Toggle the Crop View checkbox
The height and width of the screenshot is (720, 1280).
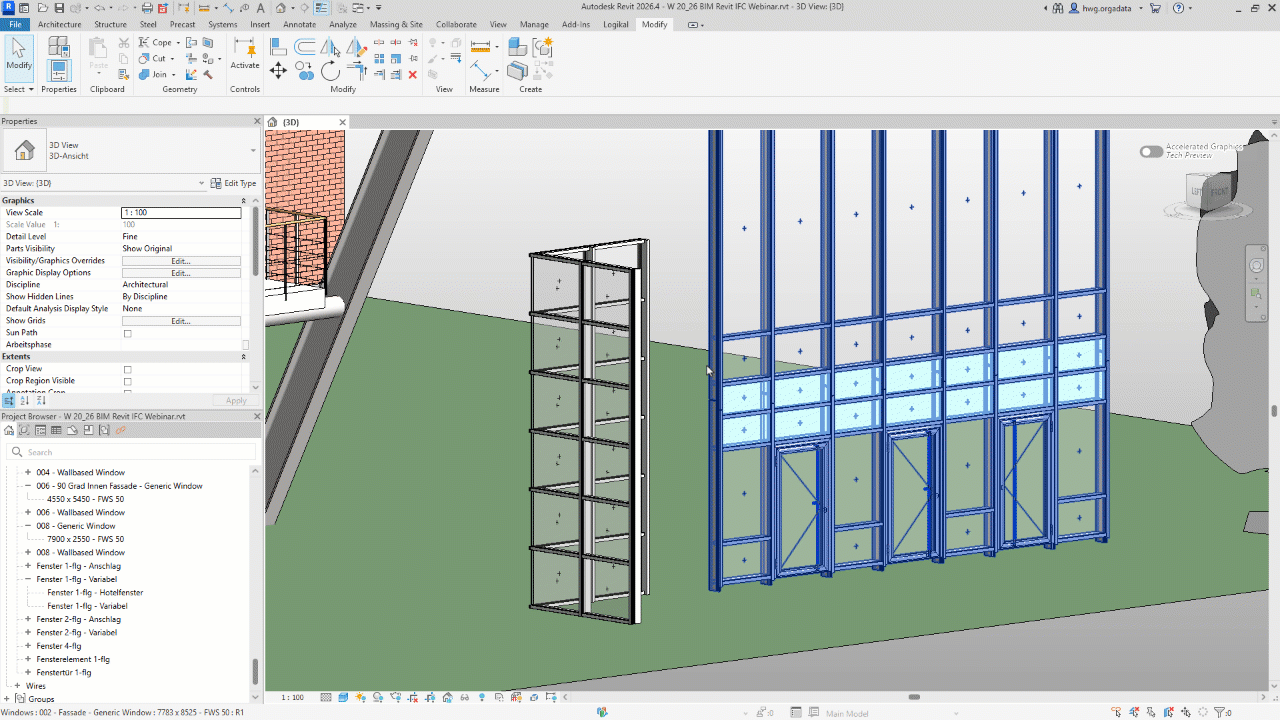click(x=127, y=369)
